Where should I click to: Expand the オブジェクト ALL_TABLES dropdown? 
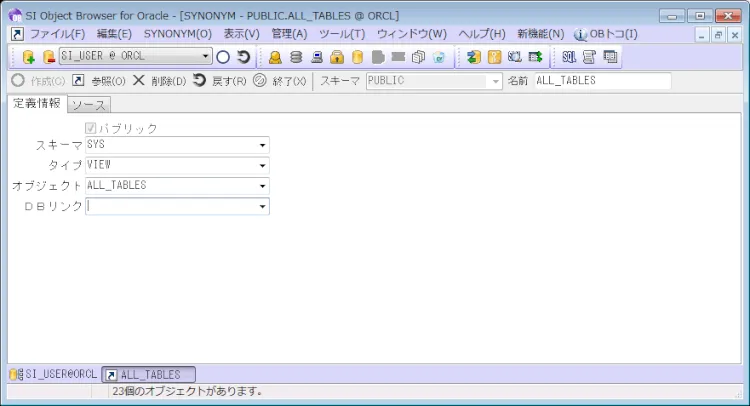[262, 186]
